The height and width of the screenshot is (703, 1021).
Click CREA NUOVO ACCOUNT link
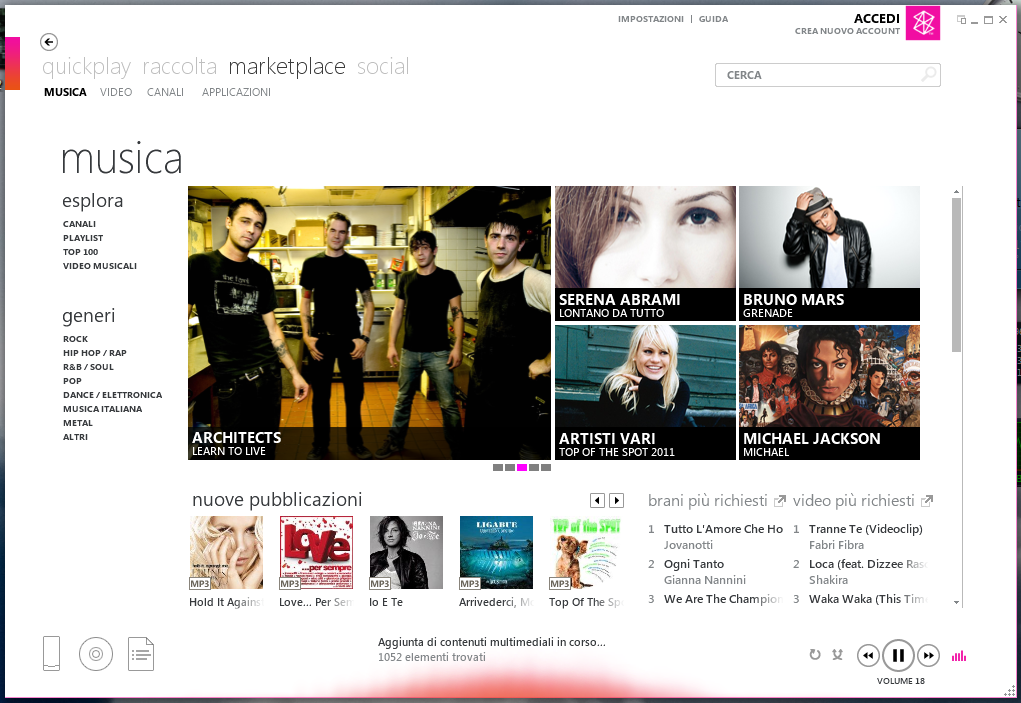[x=847, y=31]
